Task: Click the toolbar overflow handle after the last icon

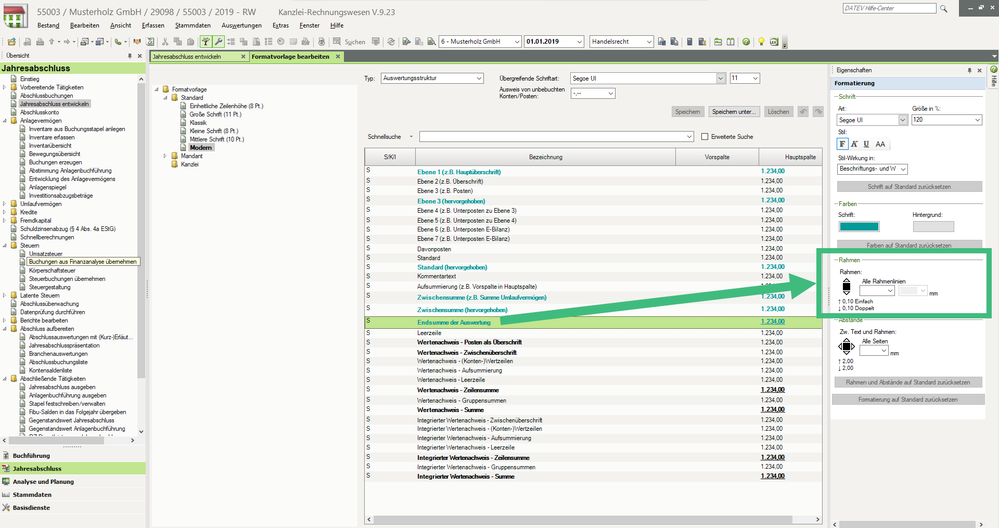Action: tap(785, 43)
